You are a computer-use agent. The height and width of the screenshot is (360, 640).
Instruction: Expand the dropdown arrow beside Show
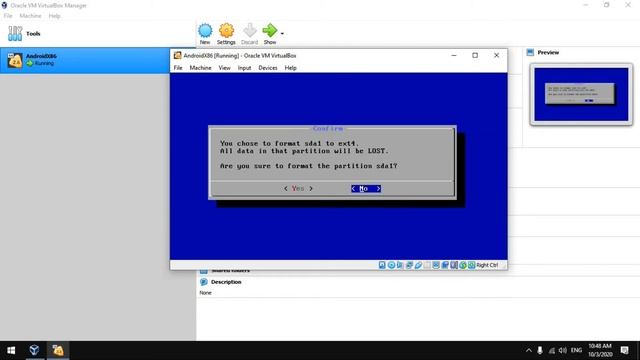pyautogui.click(x=282, y=33)
